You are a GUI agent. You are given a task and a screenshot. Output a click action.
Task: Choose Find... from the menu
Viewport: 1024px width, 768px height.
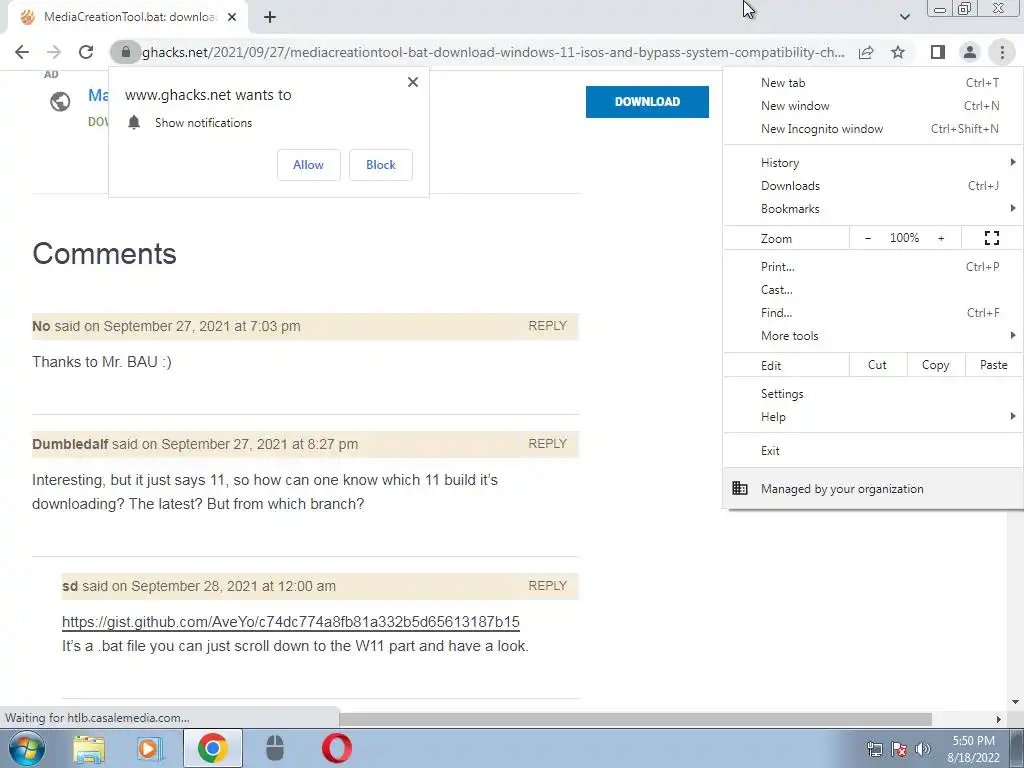pos(873,313)
